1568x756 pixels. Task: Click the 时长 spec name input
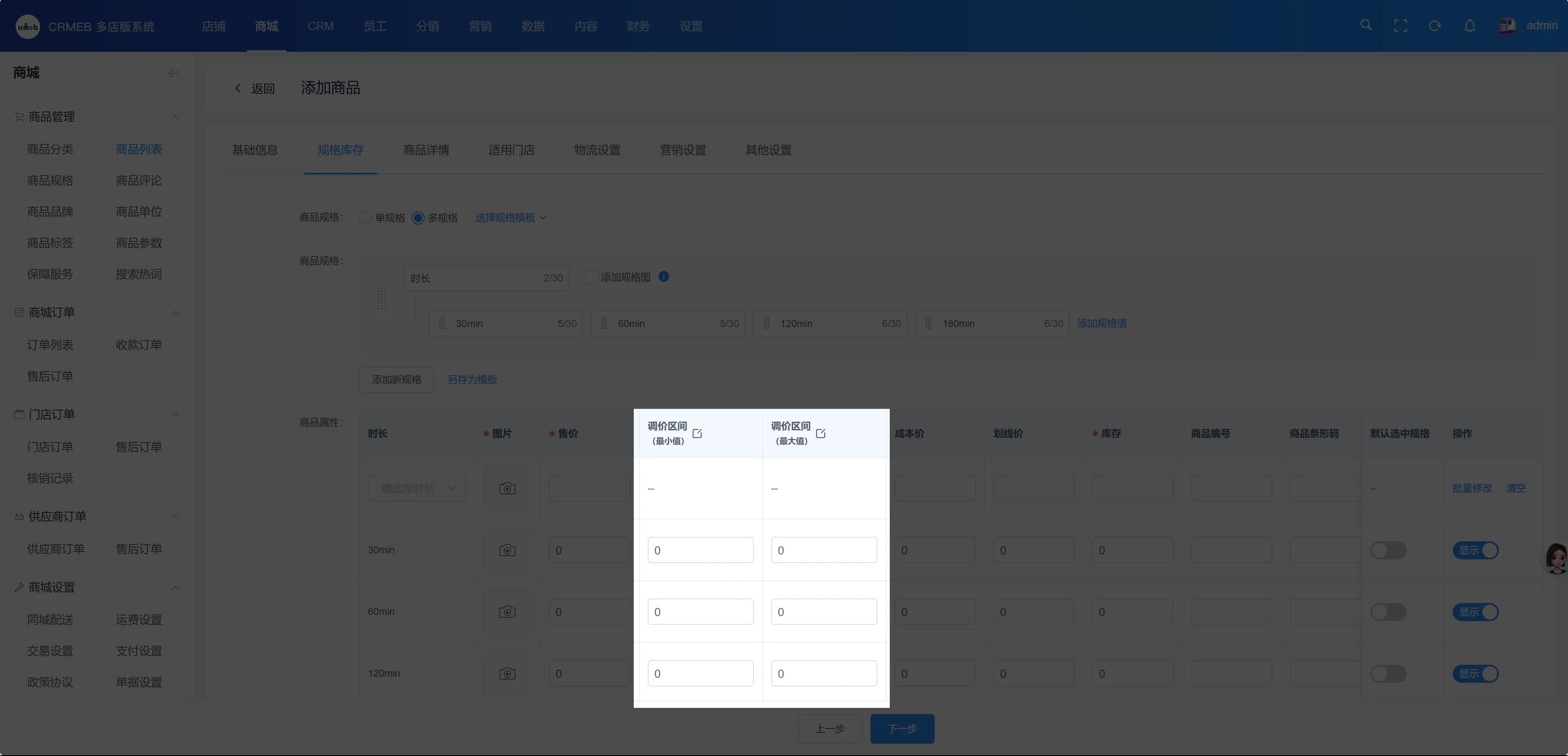pyautogui.click(x=486, y=278)
